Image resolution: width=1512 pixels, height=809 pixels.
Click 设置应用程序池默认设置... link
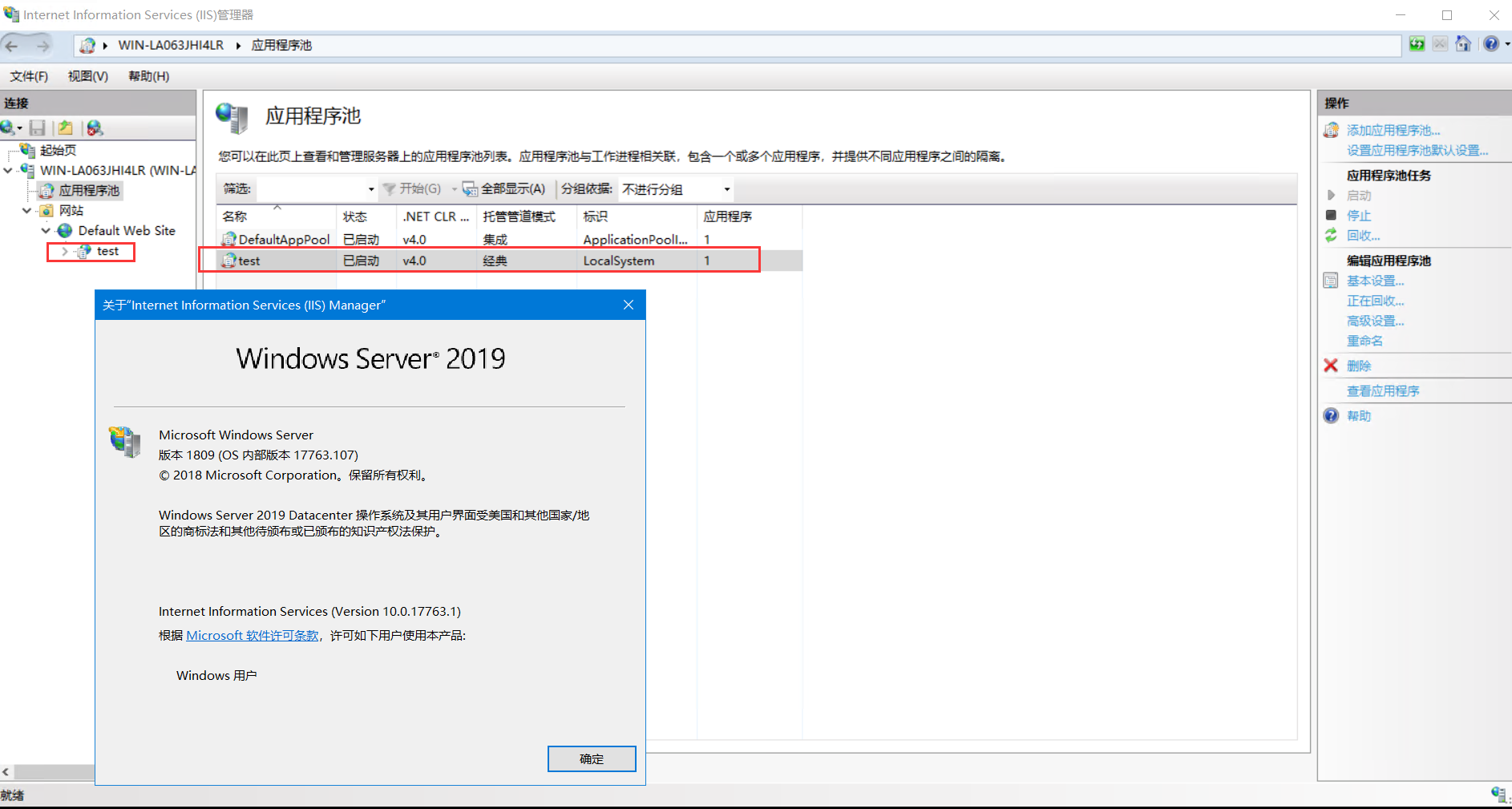point(1417,150)
